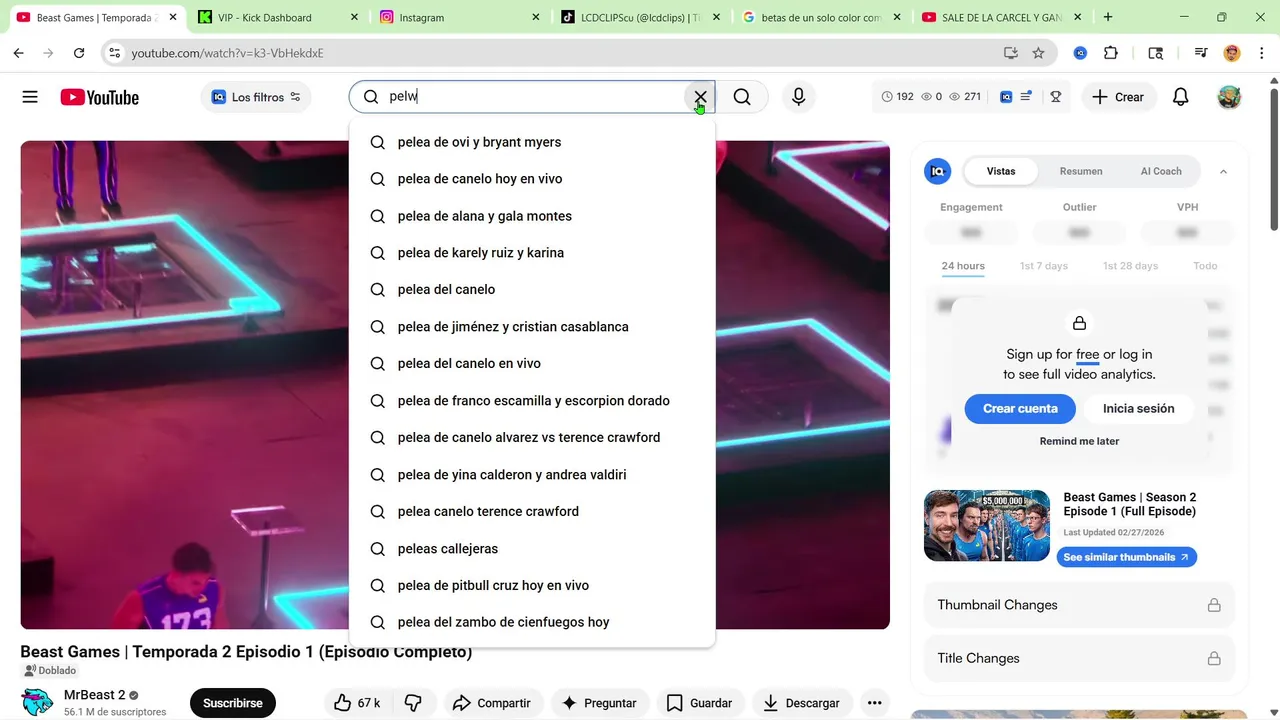Click the Crear cuenta button
This screenshot has height=720, width=1280.
(1020, 408)
